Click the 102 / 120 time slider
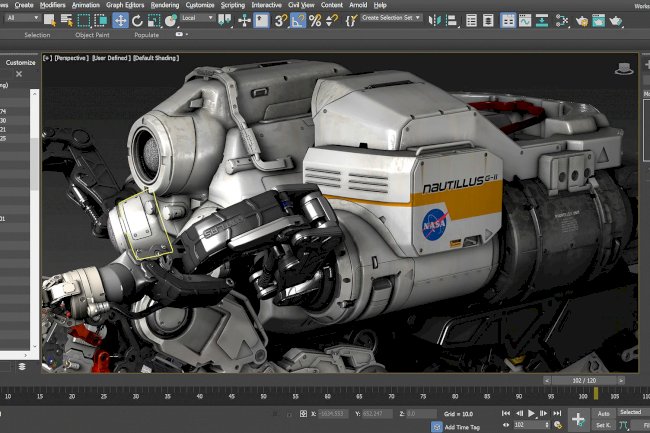The width and height of the screenshot is (650, 433). pos(584,380)
